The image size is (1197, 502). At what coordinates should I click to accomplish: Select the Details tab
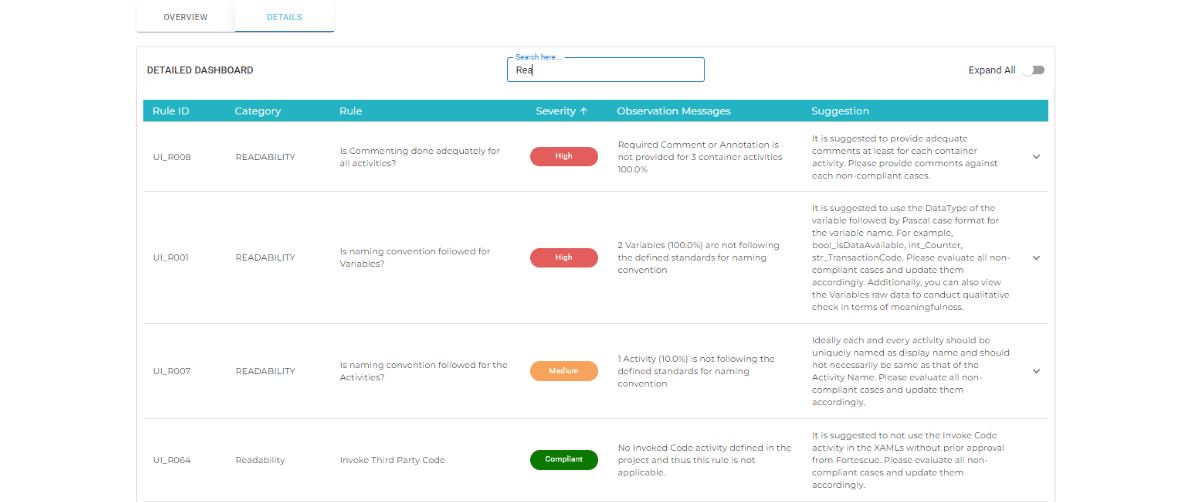[x=284, y=17]
